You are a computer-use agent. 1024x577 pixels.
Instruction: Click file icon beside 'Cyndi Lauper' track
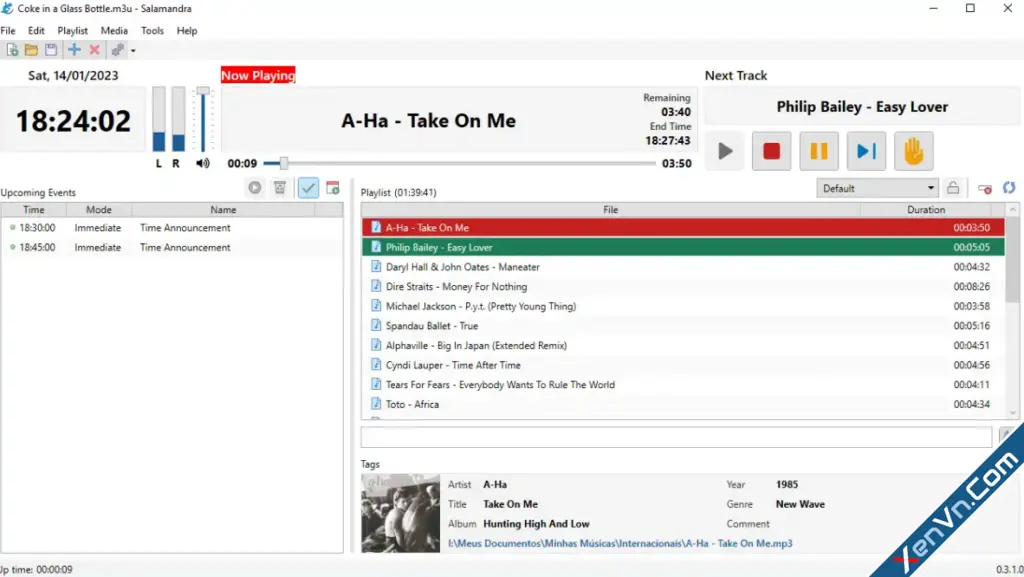(376, 364)
